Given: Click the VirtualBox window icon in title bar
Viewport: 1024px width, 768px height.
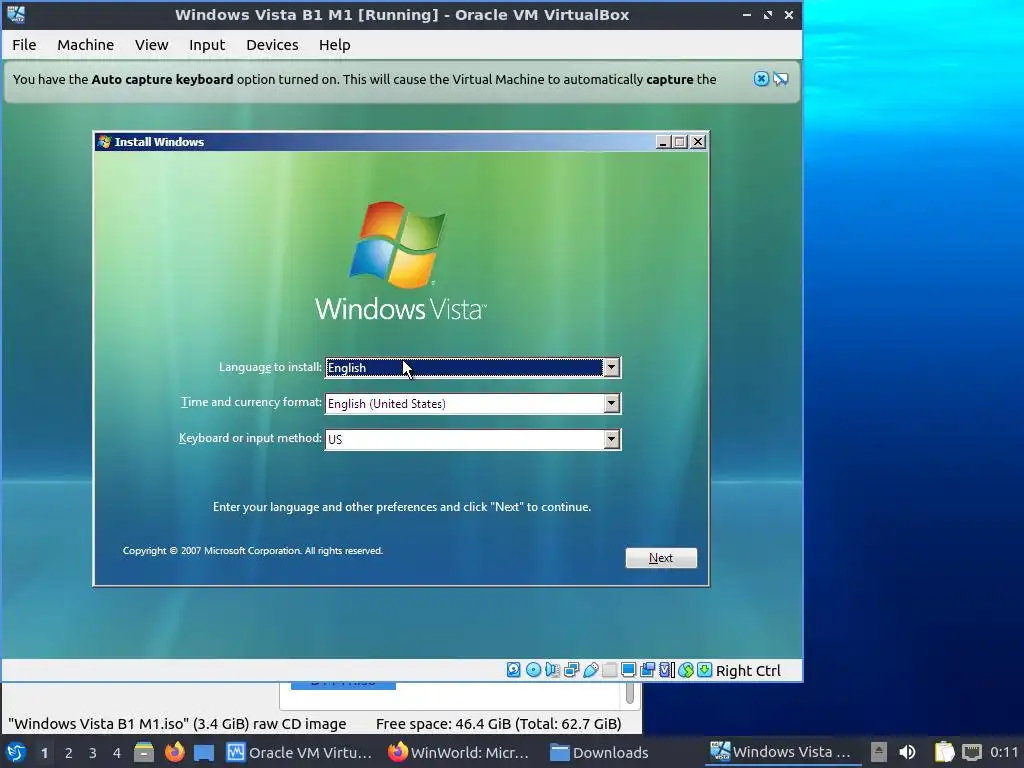Looking at the screenshot, I should point(16,14).
